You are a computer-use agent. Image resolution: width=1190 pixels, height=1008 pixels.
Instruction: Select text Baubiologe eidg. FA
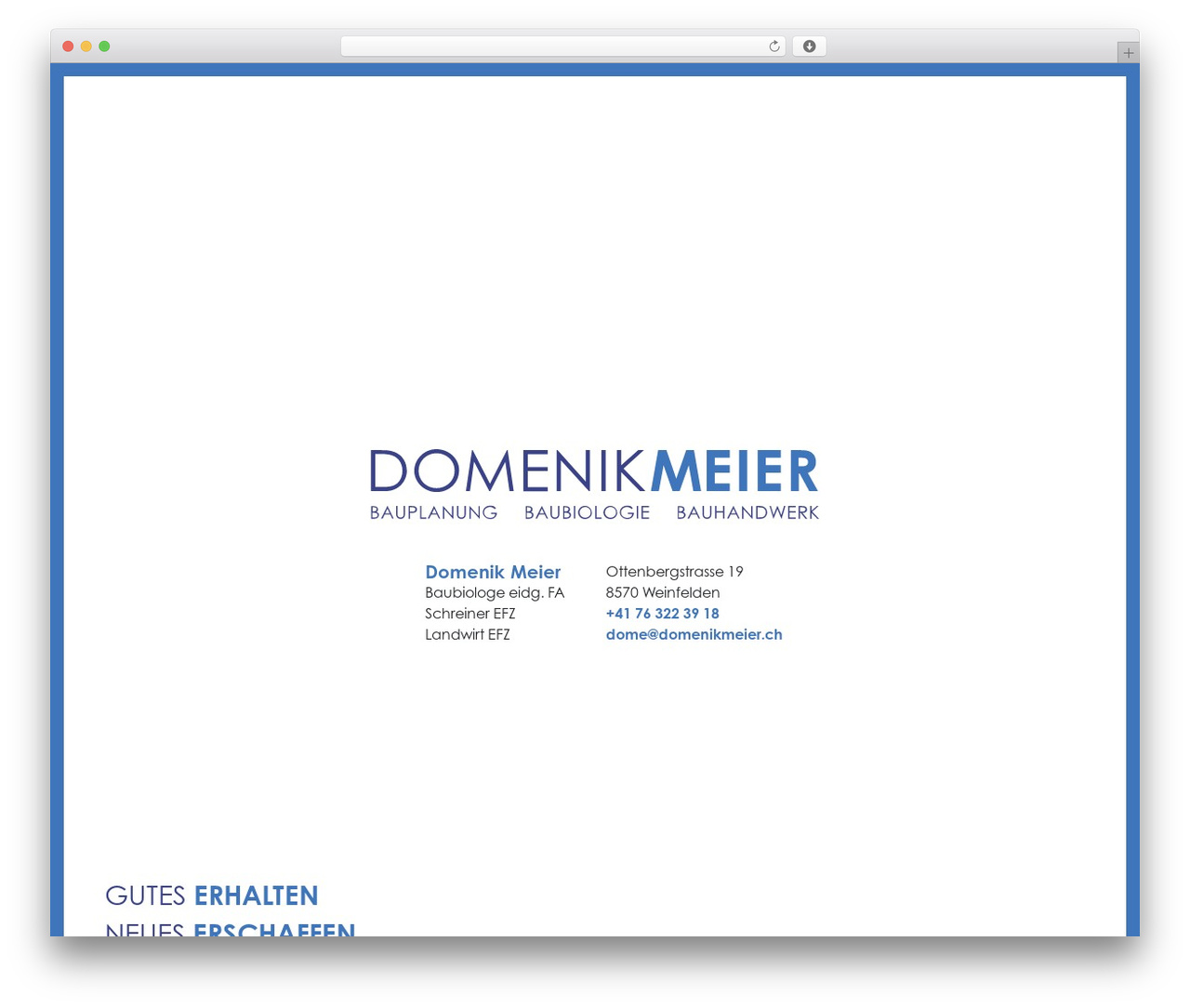point(495,592)
